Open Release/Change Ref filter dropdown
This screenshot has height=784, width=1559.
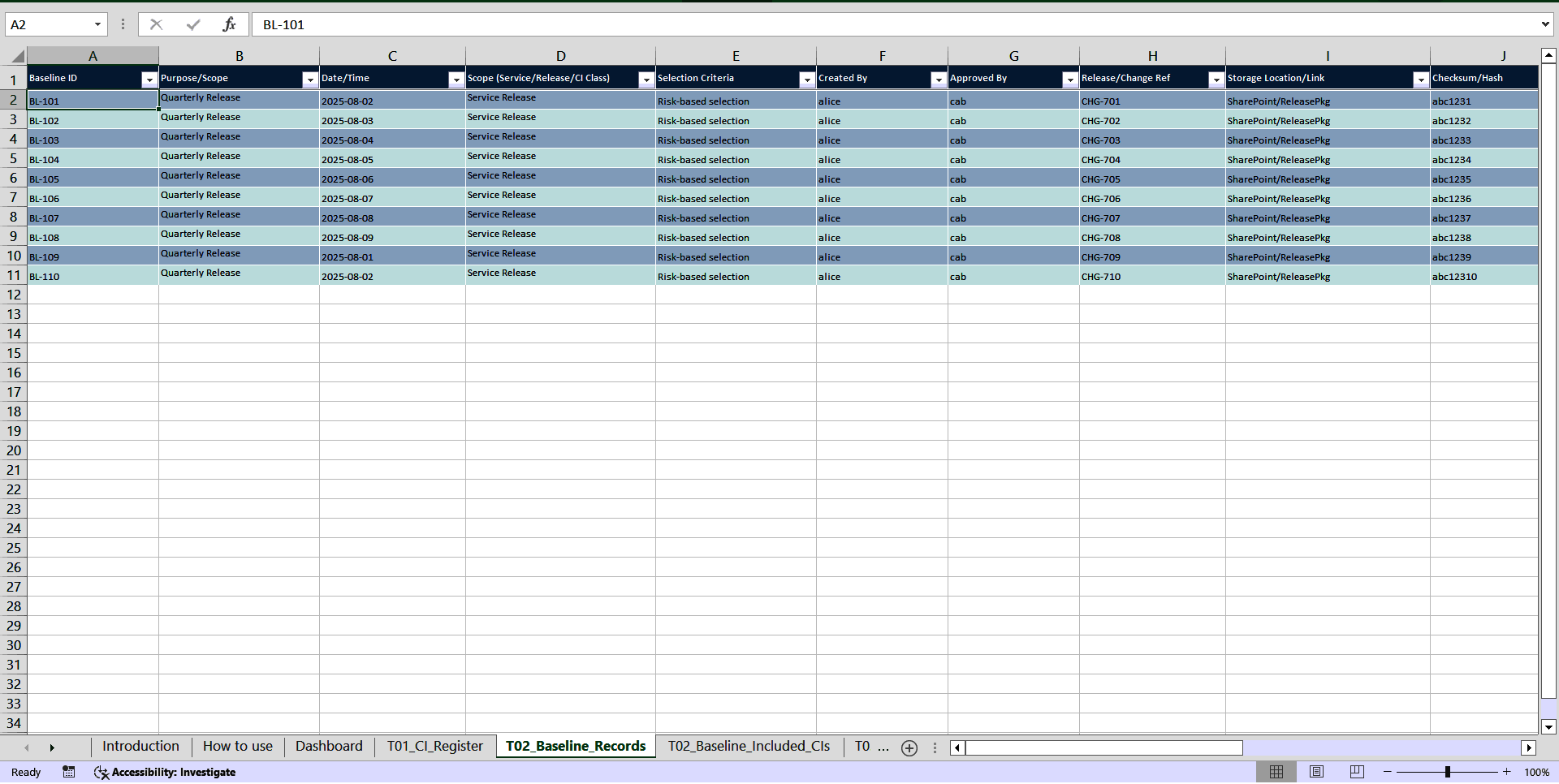coord(1216,80)
